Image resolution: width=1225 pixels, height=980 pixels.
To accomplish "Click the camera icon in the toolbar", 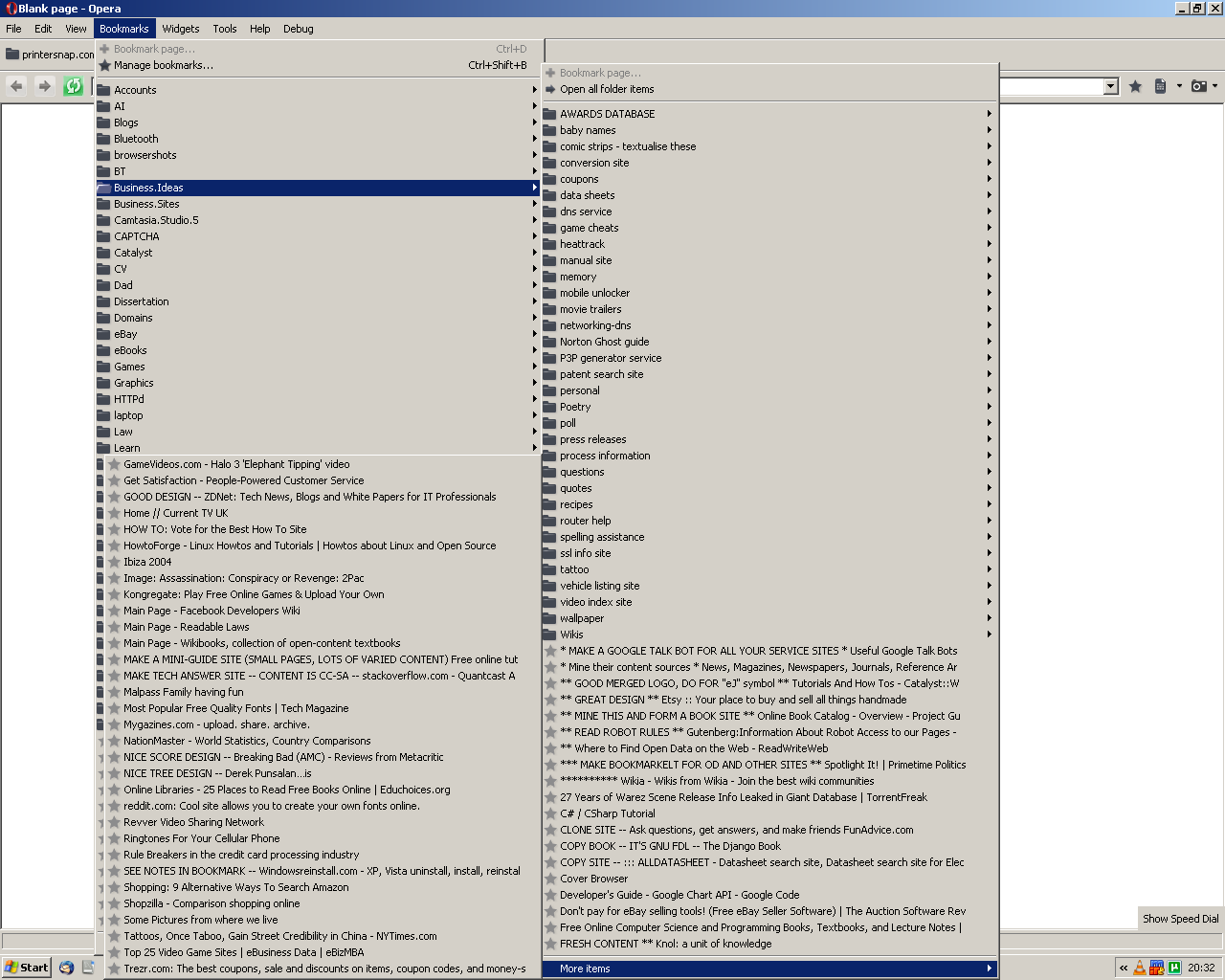I will point(1198,86).
